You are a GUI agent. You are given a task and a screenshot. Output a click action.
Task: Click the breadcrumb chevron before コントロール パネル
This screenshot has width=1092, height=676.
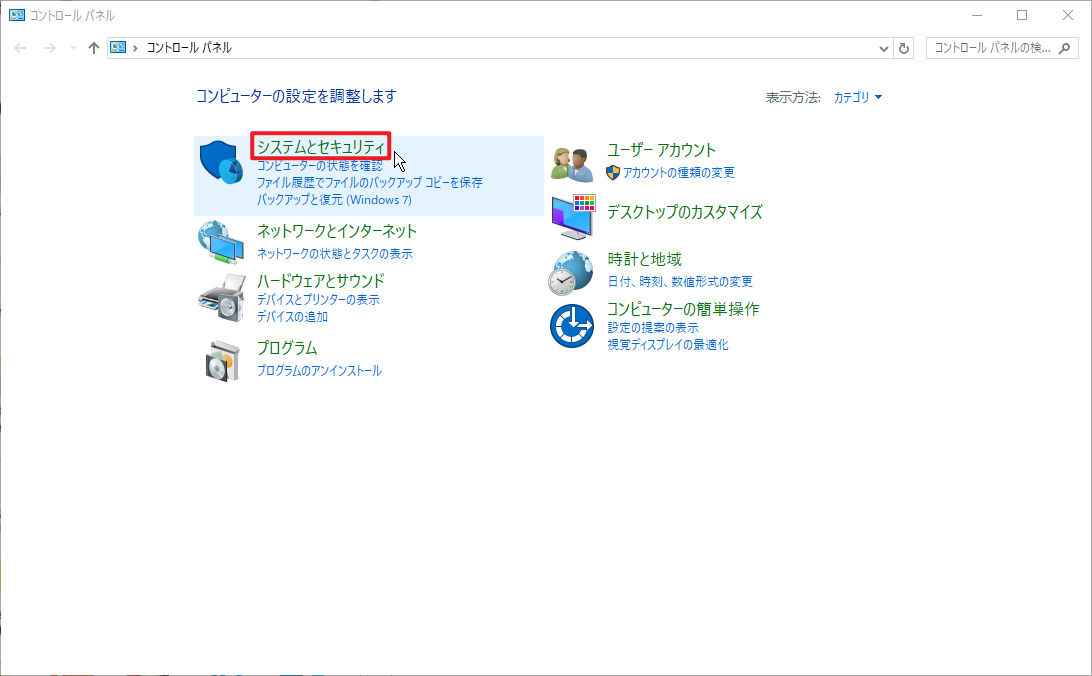click(135, 48)
